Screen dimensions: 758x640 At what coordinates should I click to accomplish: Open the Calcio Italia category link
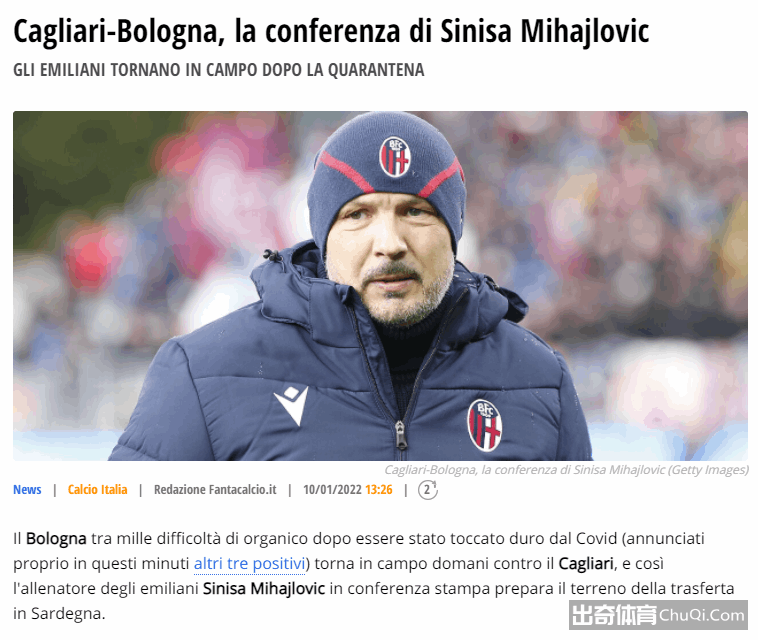point(98,490)
